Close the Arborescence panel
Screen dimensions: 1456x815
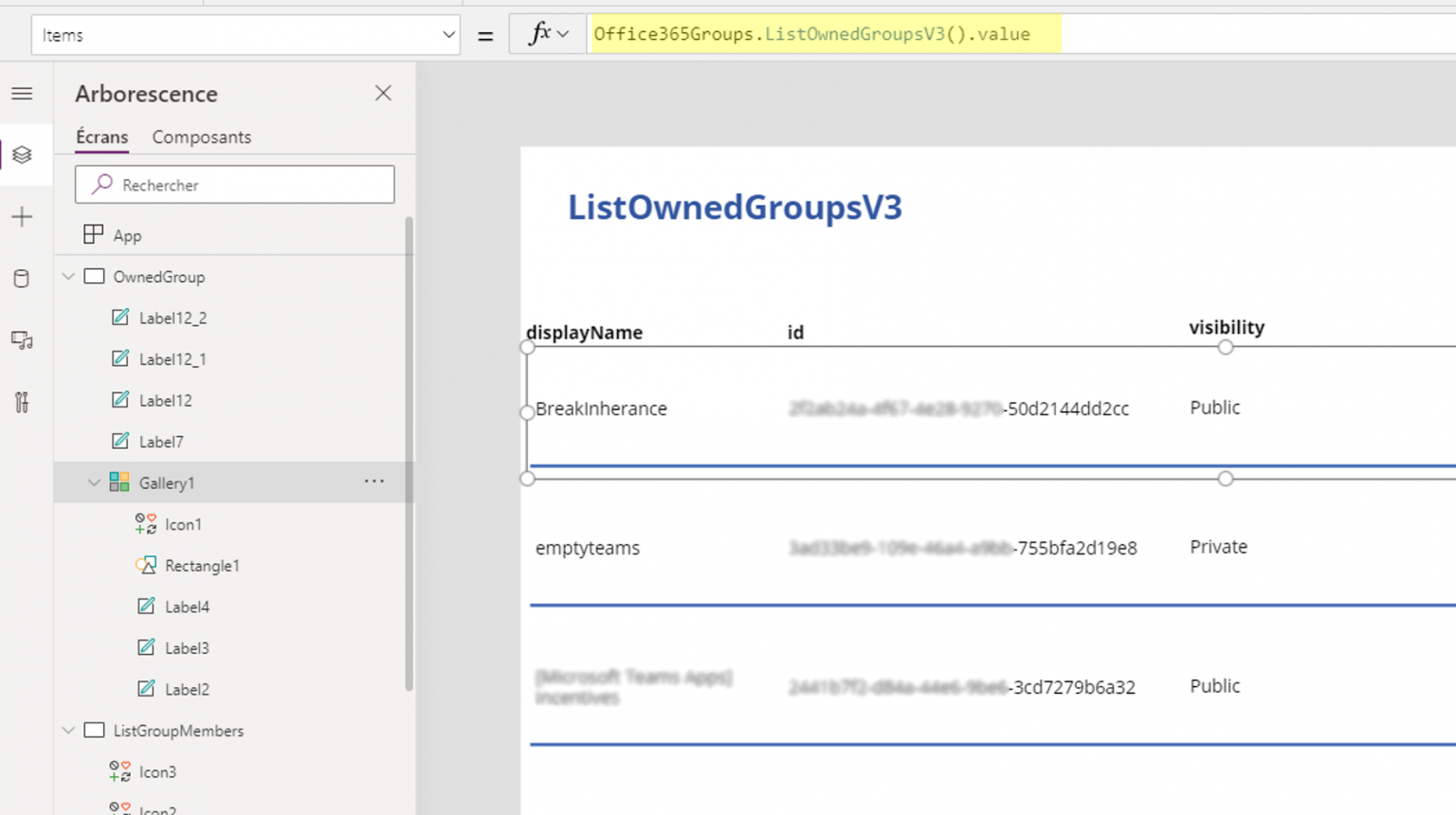(x=383, y=93)
